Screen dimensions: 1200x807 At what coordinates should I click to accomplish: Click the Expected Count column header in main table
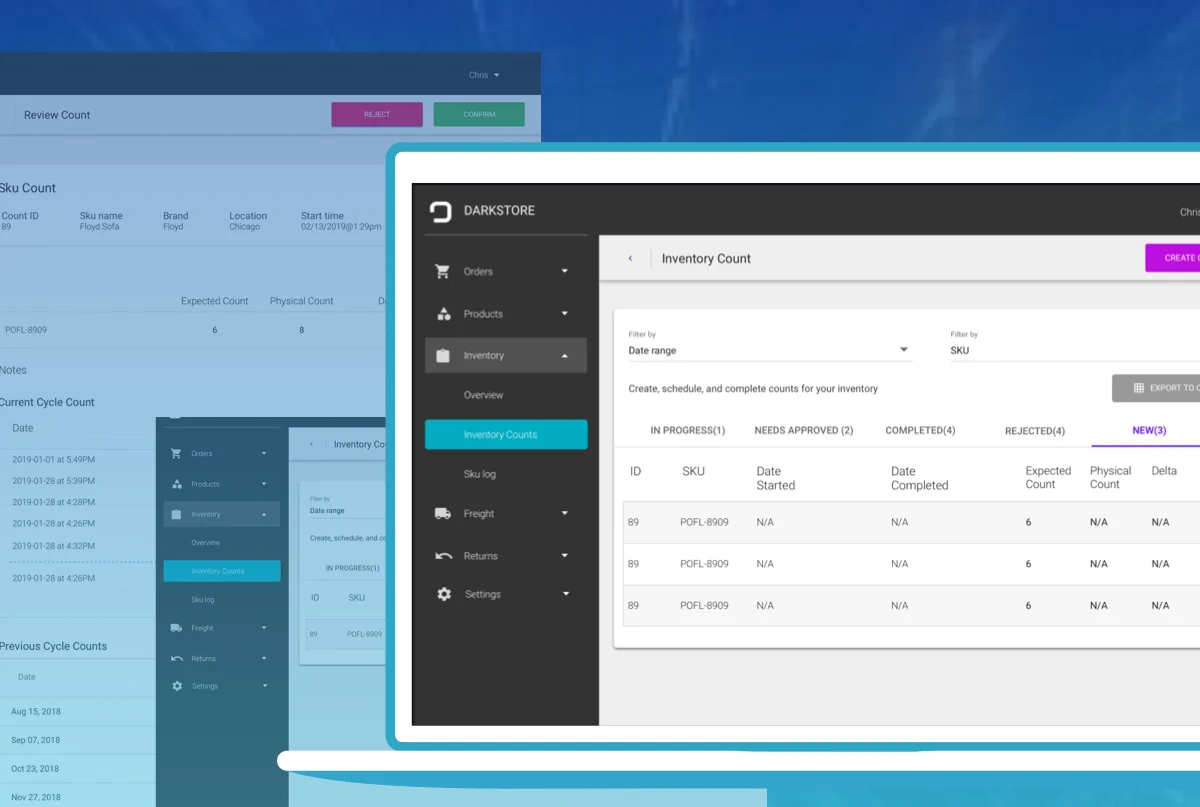1048,478
